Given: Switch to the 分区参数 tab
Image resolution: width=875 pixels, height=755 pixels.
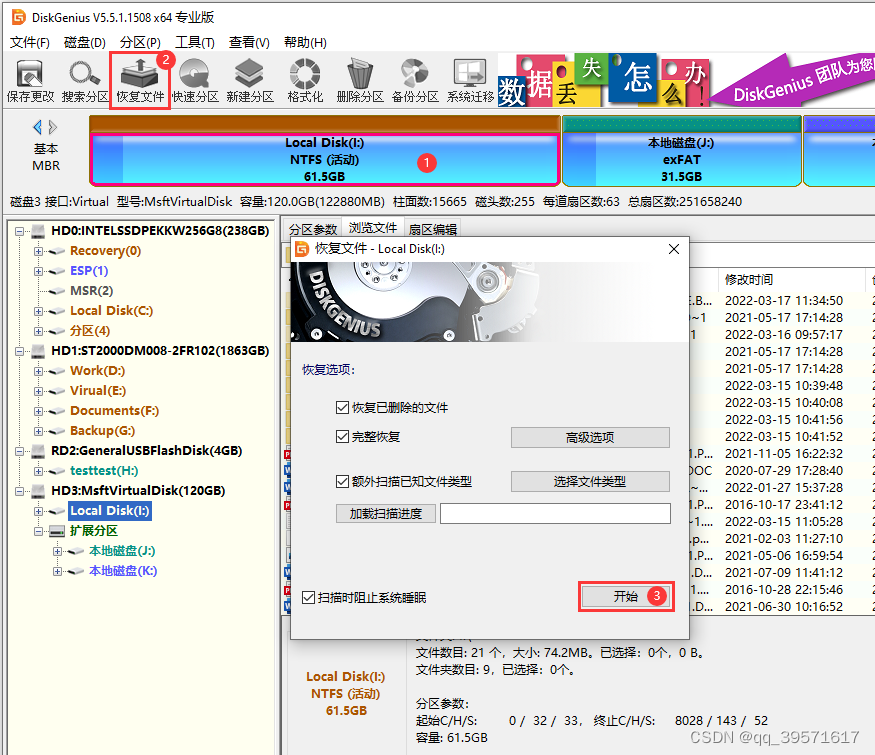Looking at the screenshot, I should (x=313, y=229).
